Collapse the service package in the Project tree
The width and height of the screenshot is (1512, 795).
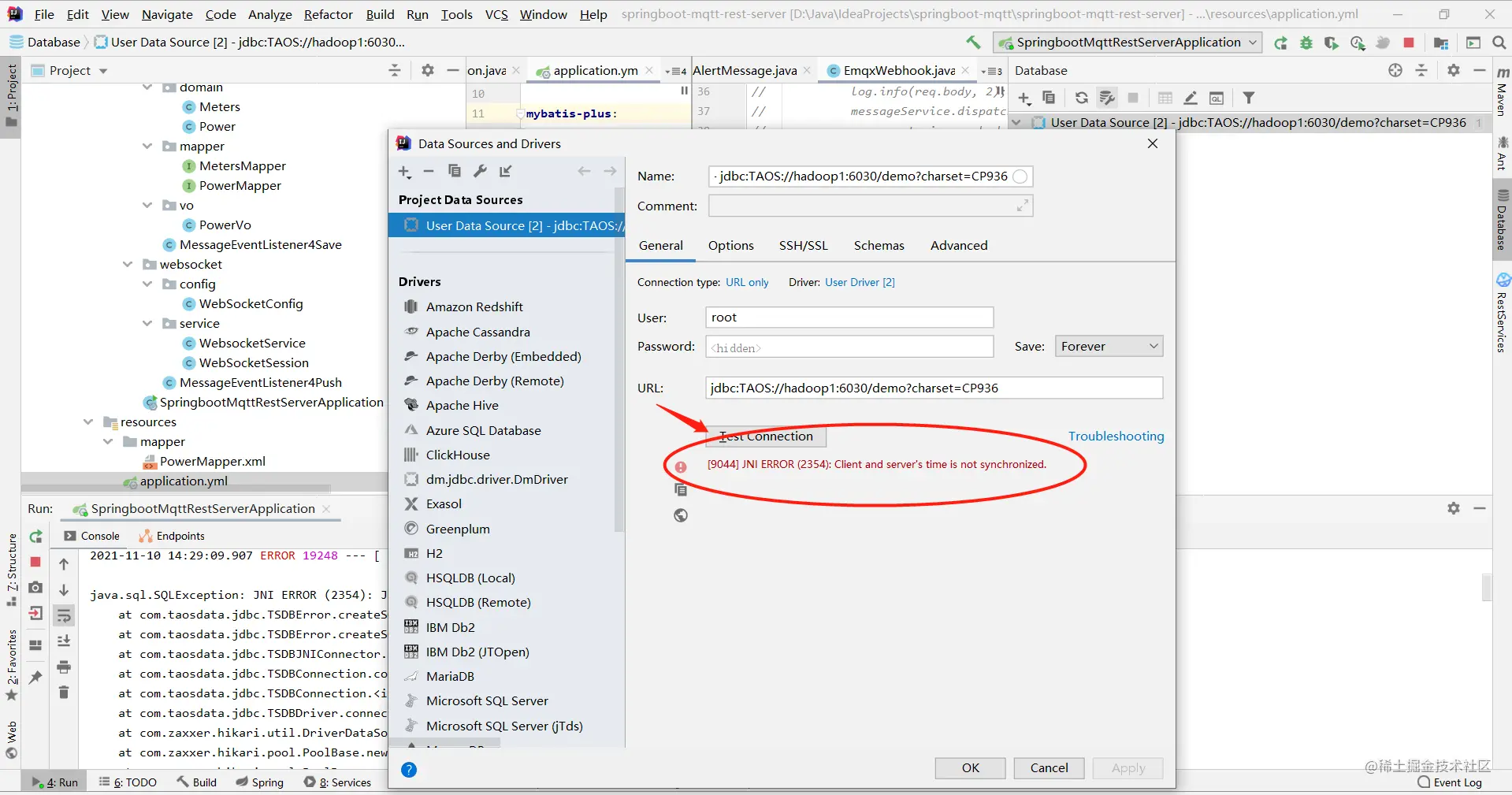(x=147, y=323)
